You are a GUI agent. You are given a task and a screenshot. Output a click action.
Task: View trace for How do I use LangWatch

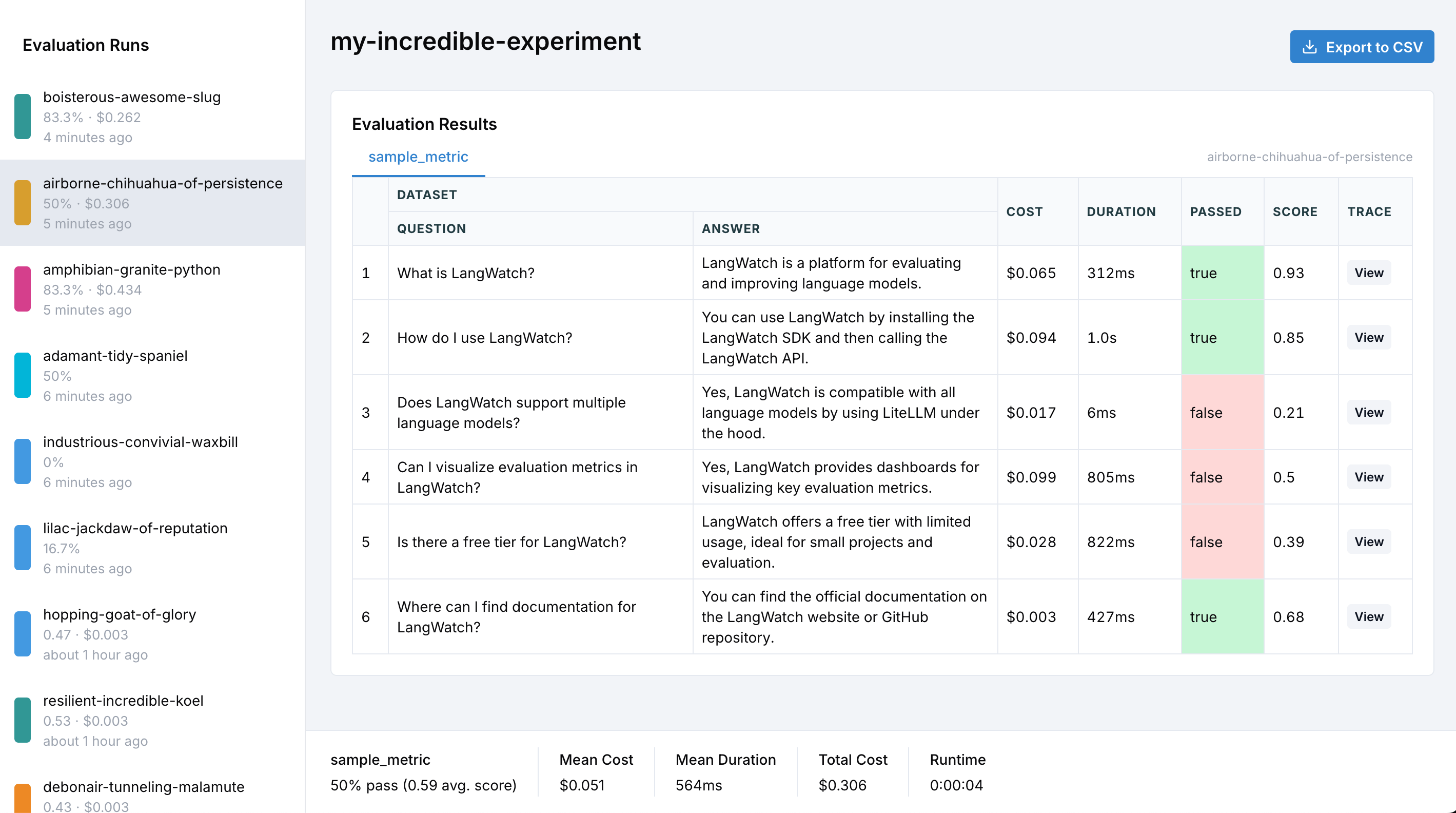point(1368,338)
